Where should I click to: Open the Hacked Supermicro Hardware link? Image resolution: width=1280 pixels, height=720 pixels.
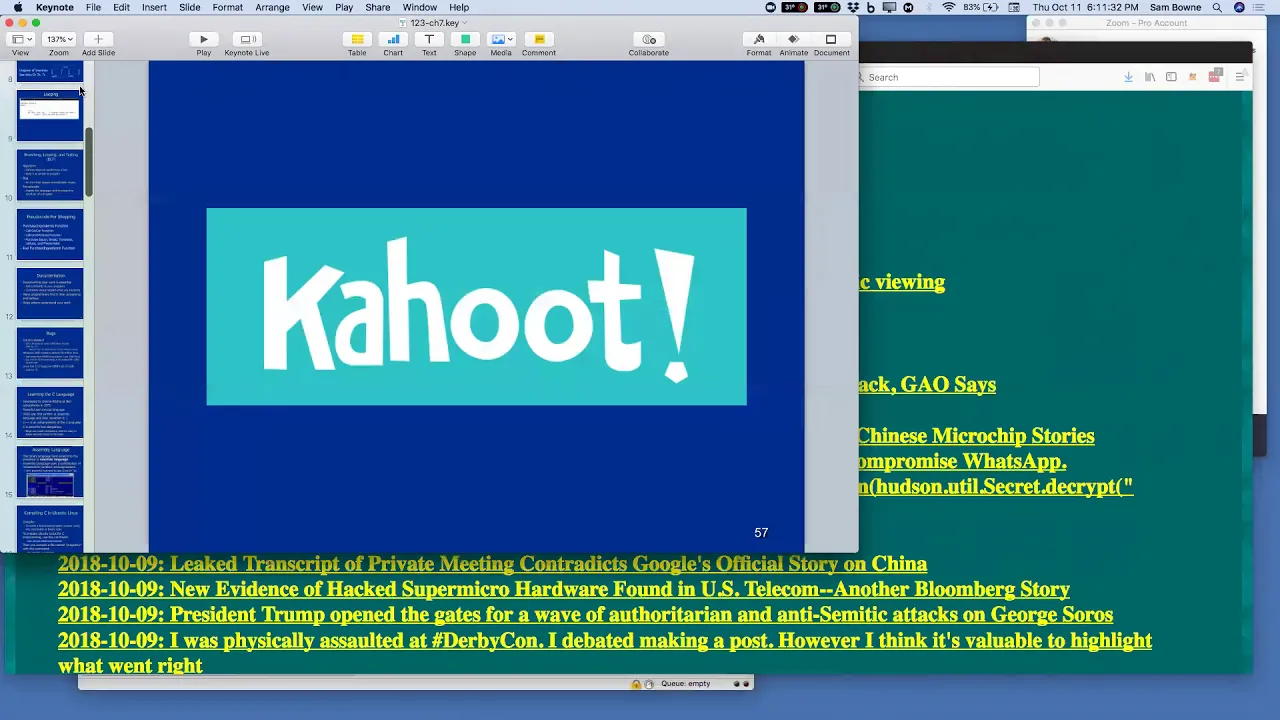click(x=564, y=590)
